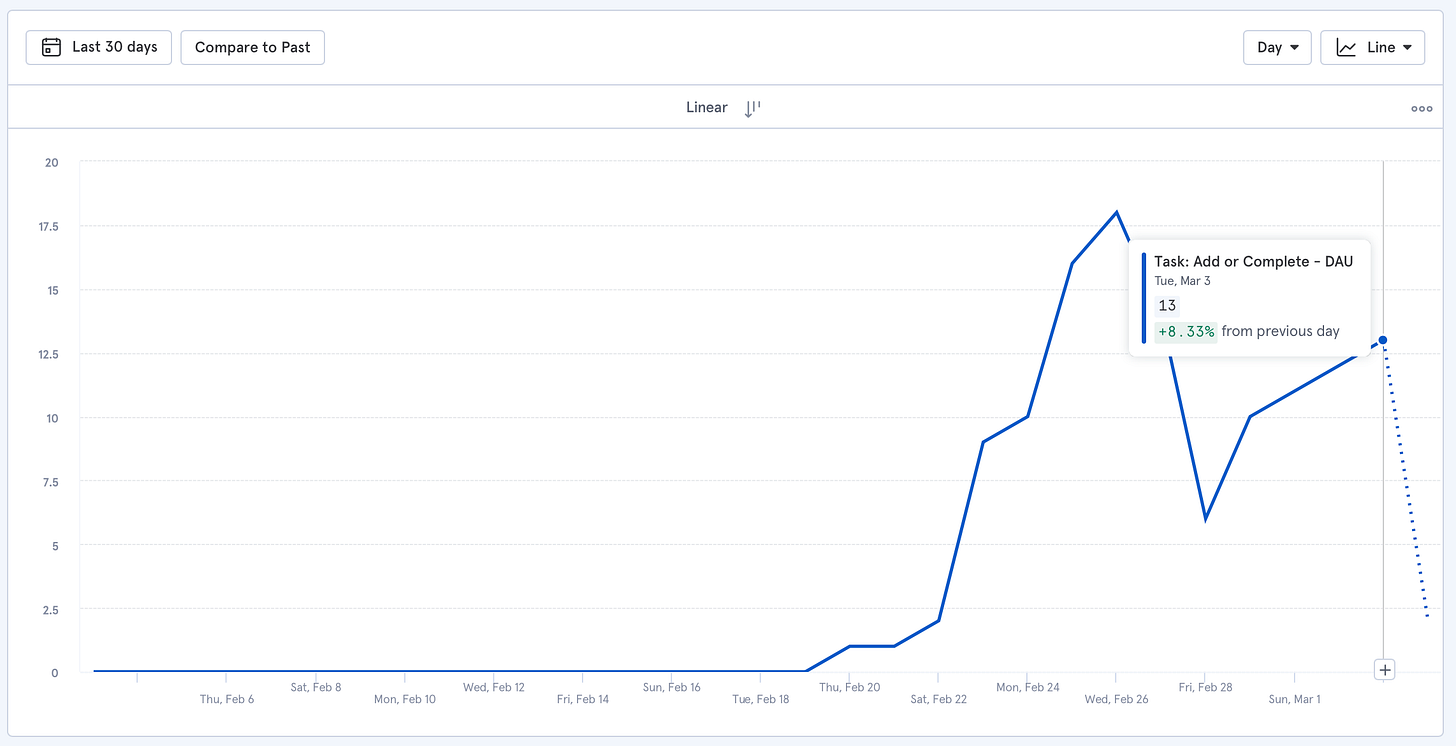The height and width of the screenshot is (746, 1456).
Task: Click the Thu, Feb 6 x-axis label
Action: tap(227, 699)
